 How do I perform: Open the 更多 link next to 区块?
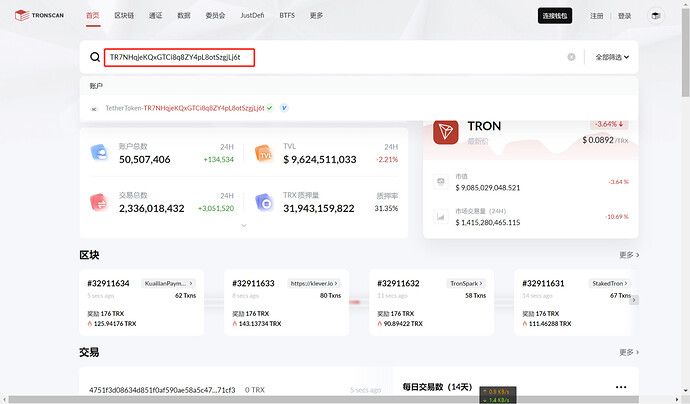tap(629, 255)
